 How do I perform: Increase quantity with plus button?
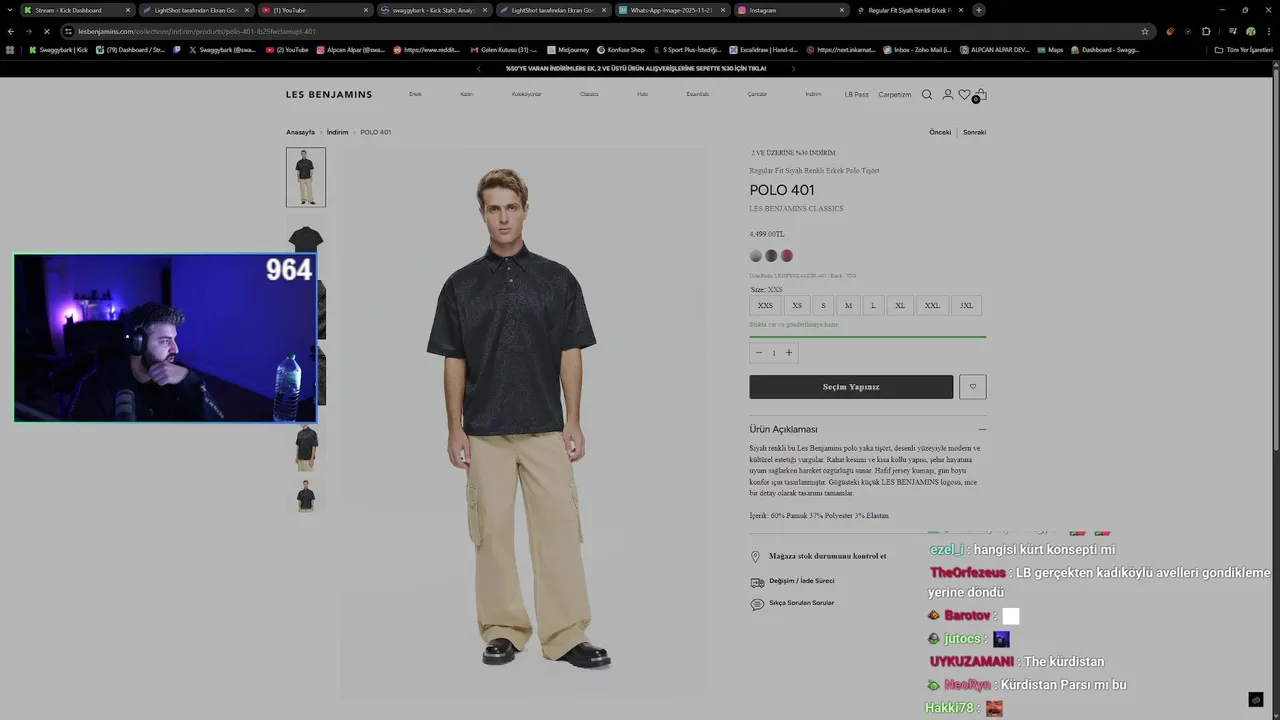click(x=788, y=353)
